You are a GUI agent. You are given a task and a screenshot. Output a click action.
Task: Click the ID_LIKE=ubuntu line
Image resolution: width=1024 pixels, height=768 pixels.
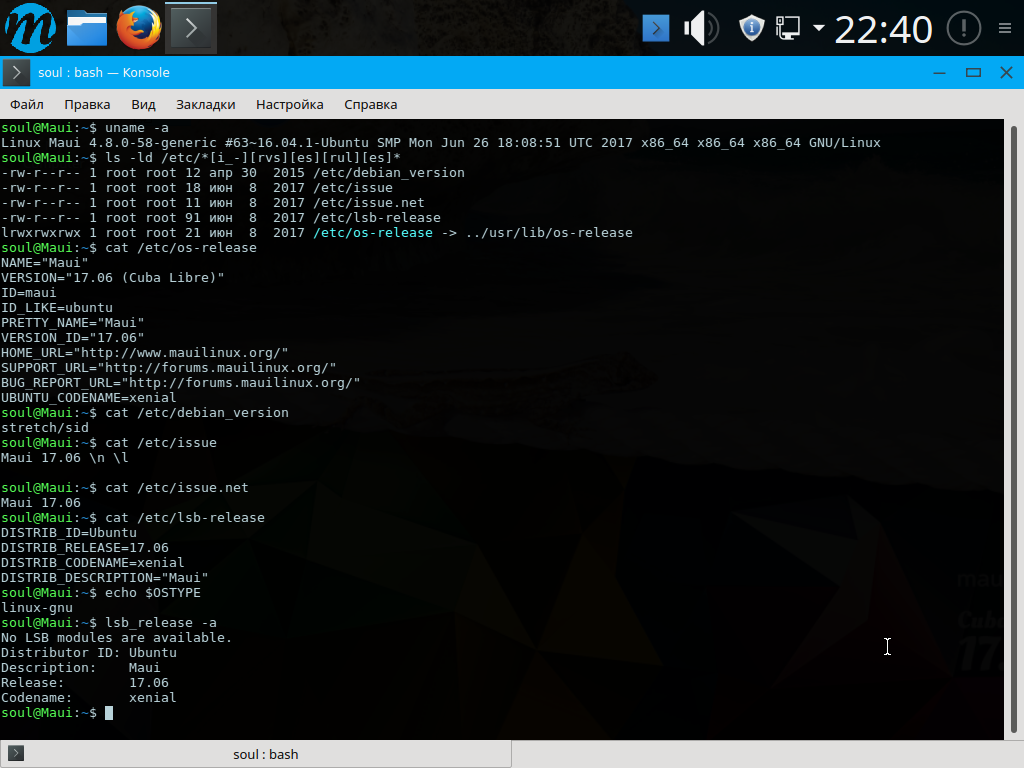tap(56, 308)
